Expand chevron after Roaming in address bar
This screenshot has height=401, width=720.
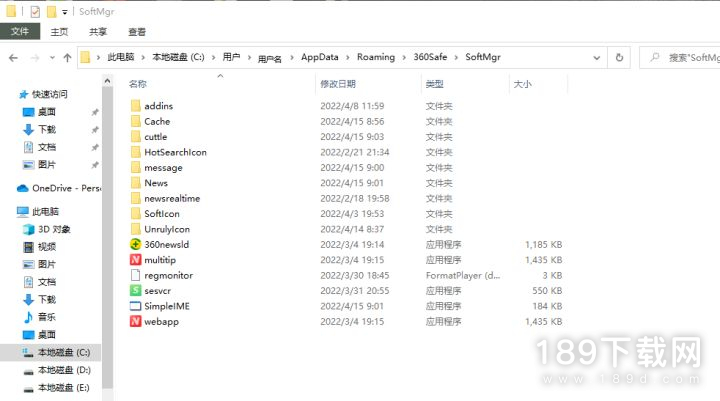(x=404, y=57)
